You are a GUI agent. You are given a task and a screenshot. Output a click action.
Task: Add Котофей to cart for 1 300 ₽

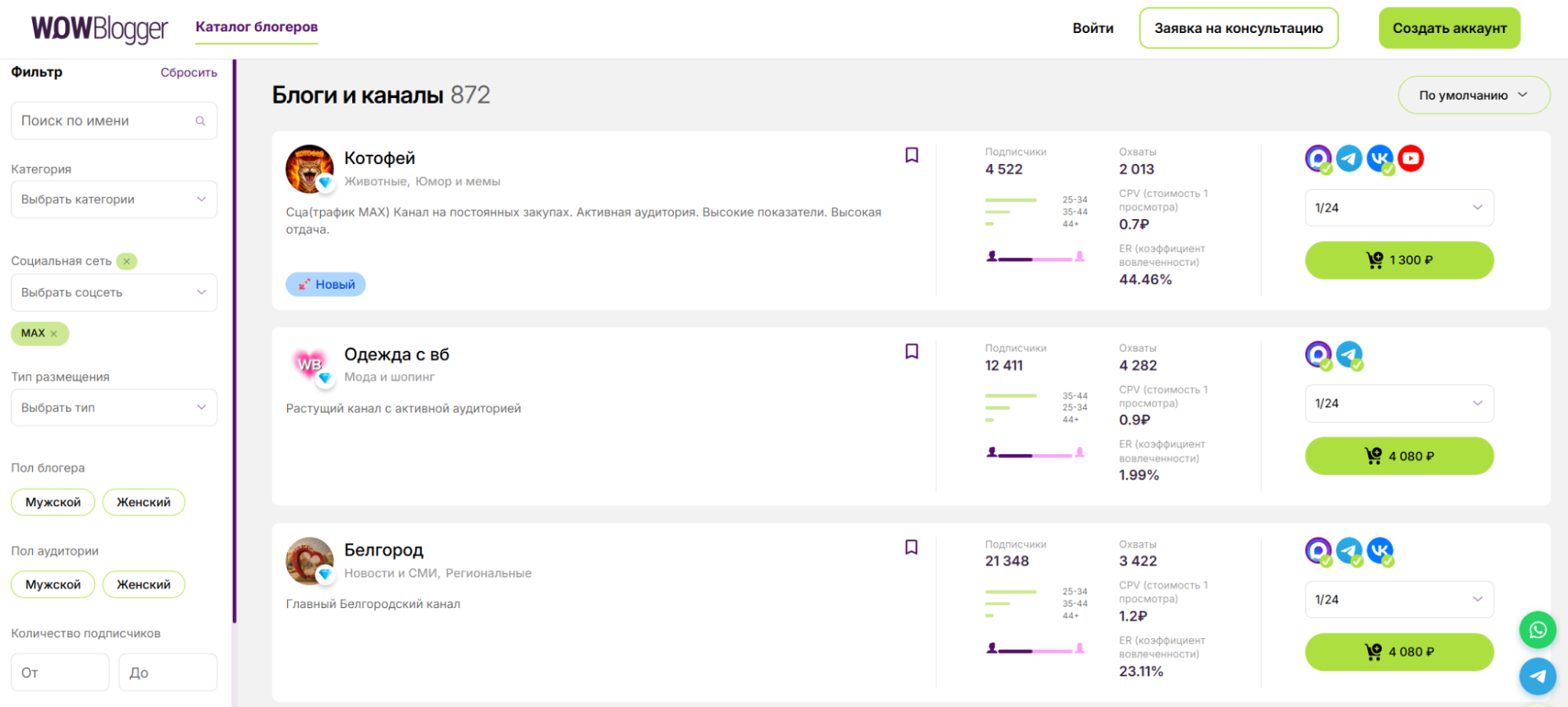point(1399,261)
